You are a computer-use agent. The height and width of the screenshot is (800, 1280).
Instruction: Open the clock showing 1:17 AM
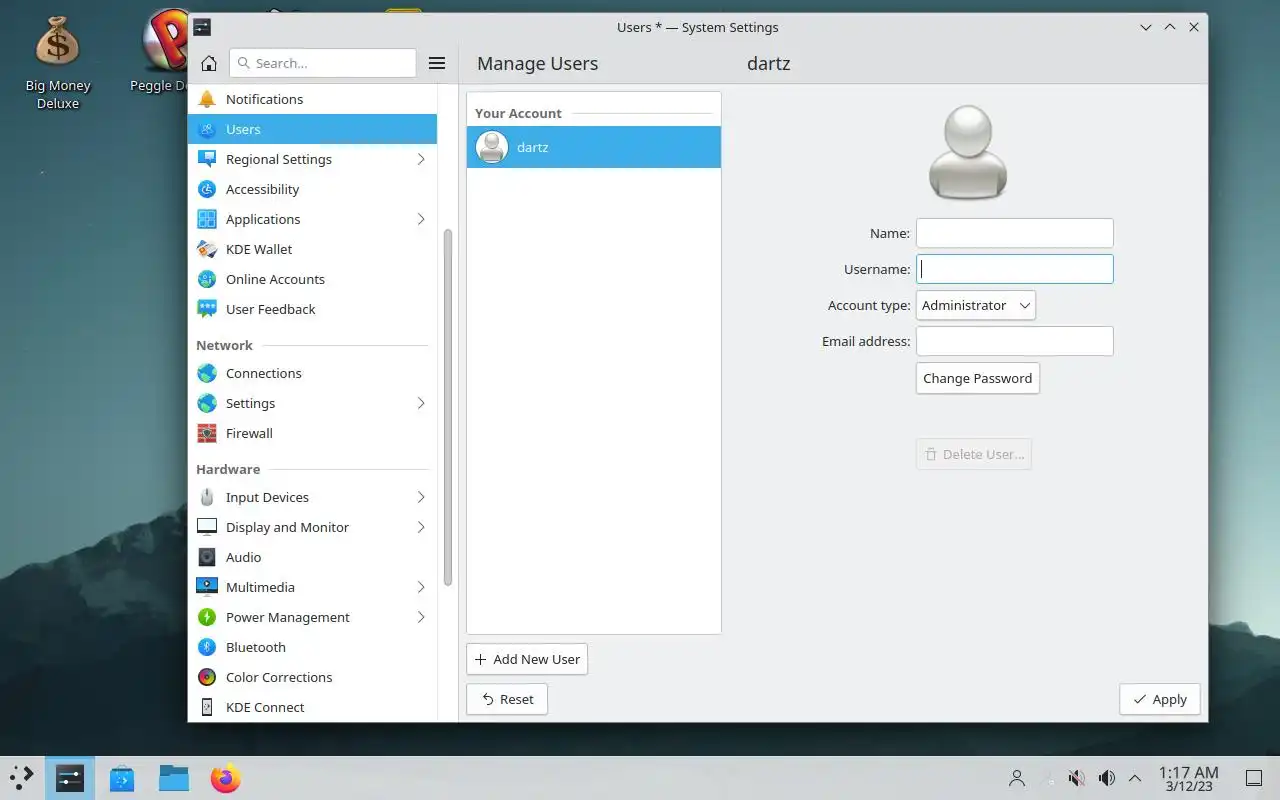1188,779
